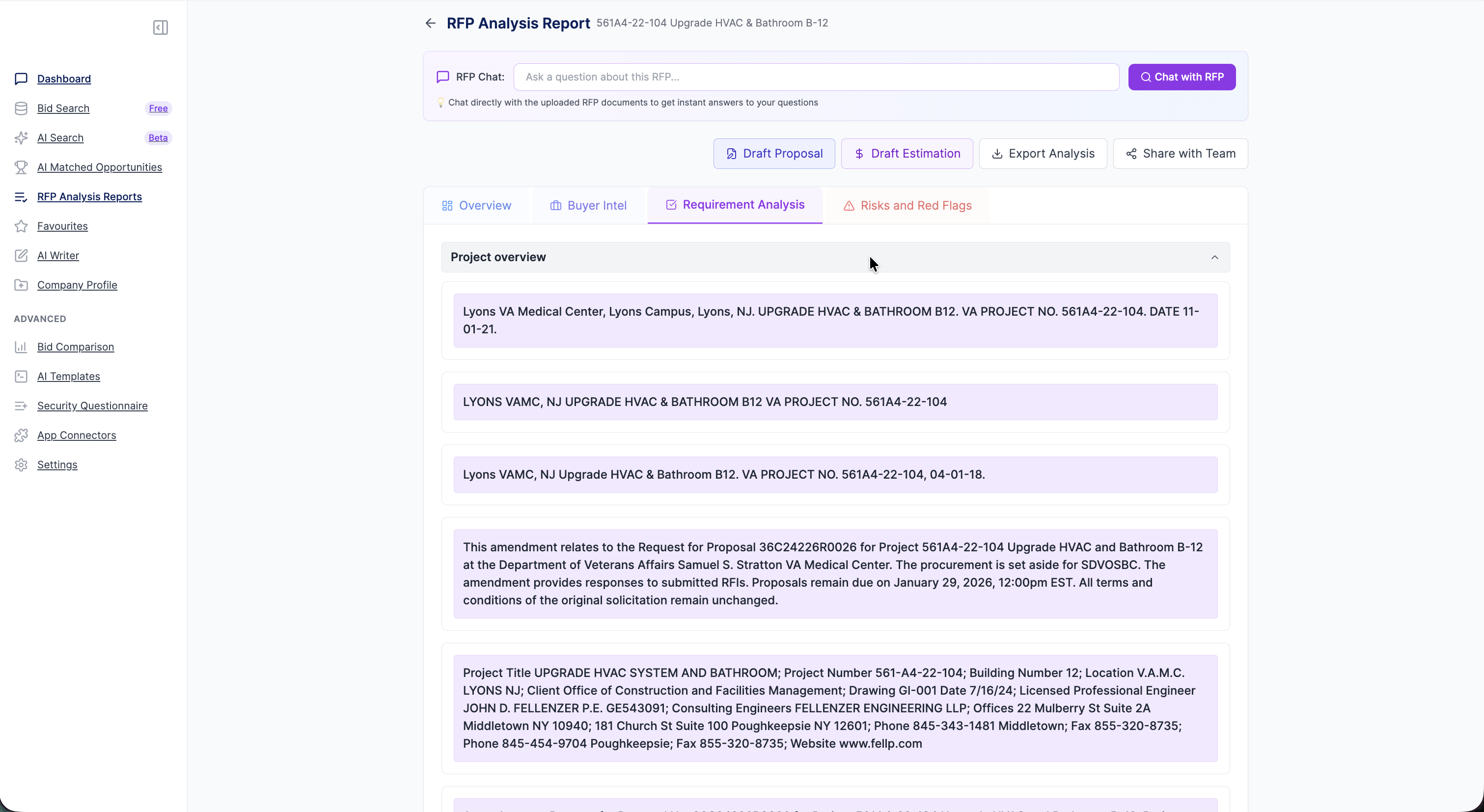
Task: Open the AI Templates page
Action: tap(69, 376)
